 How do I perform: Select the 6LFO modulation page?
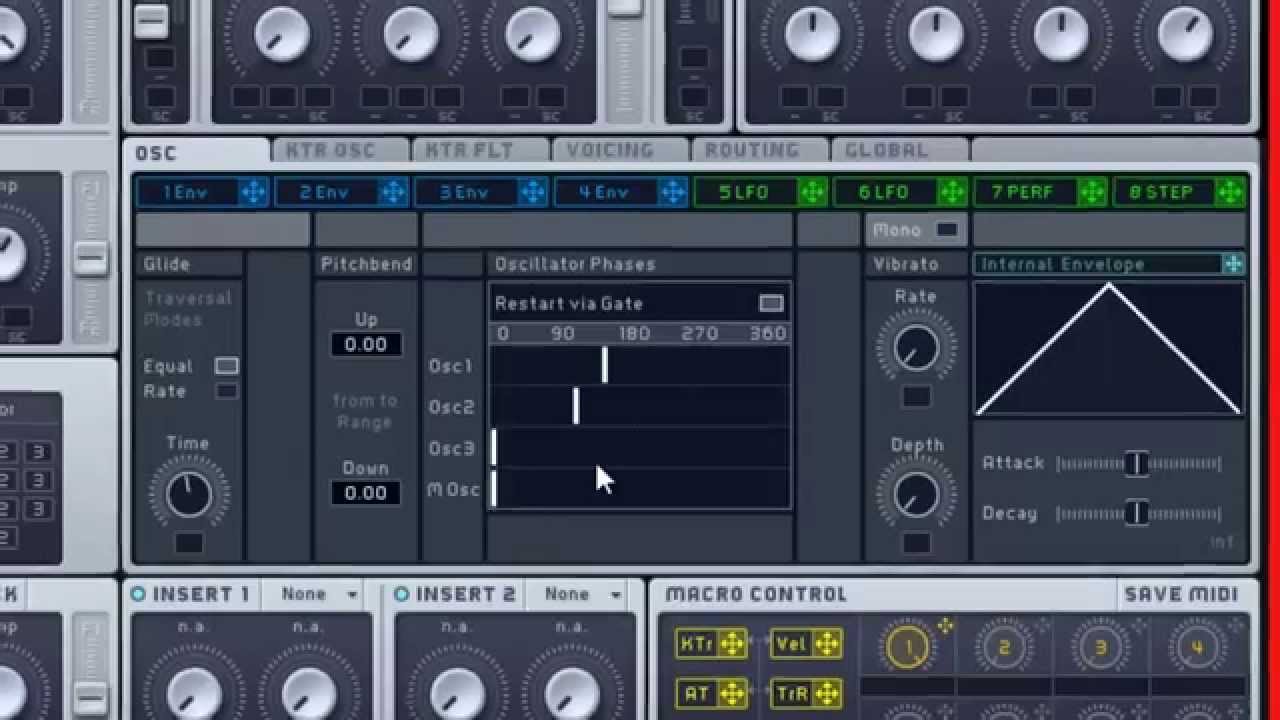[886, 192]
